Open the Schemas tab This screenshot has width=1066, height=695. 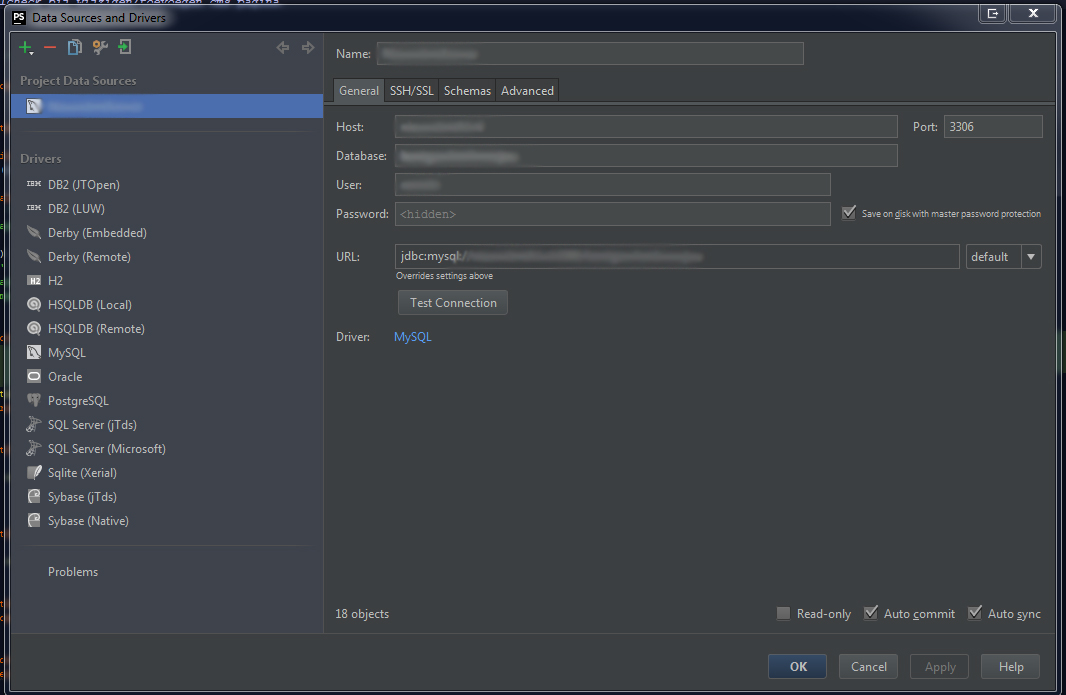pos(467,90)
